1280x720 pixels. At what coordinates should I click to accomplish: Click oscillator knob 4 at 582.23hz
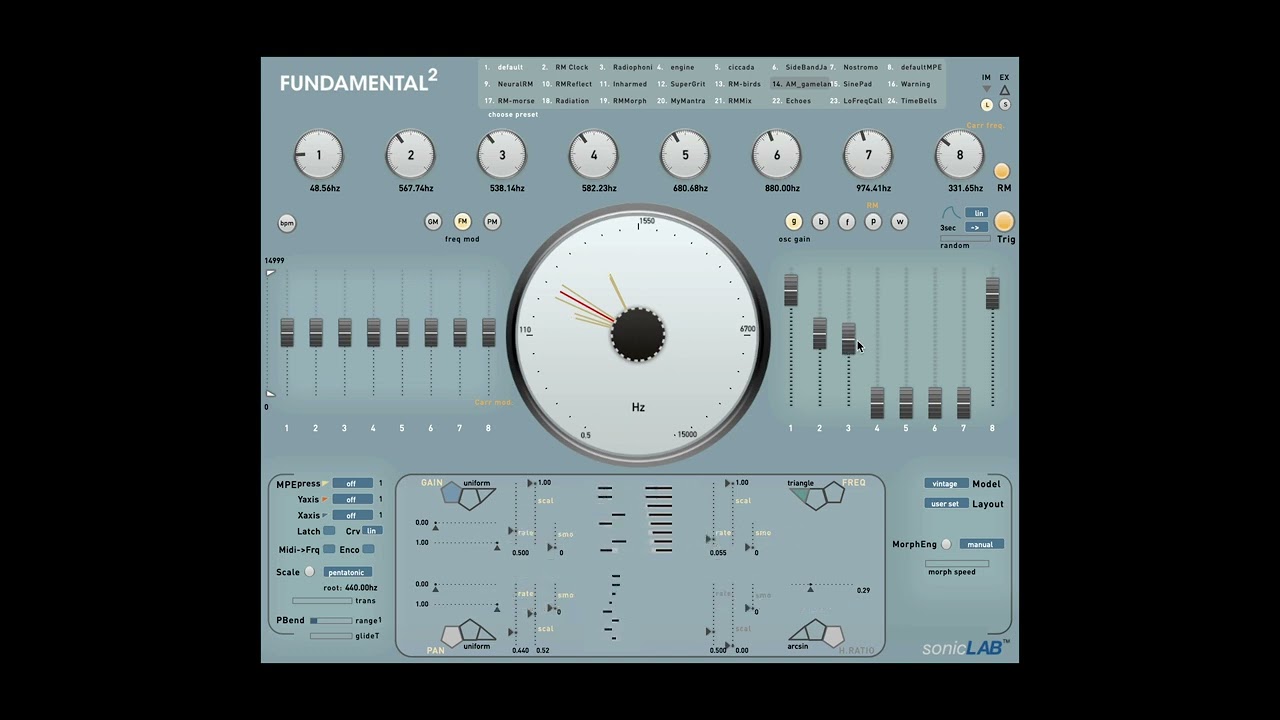594,155
